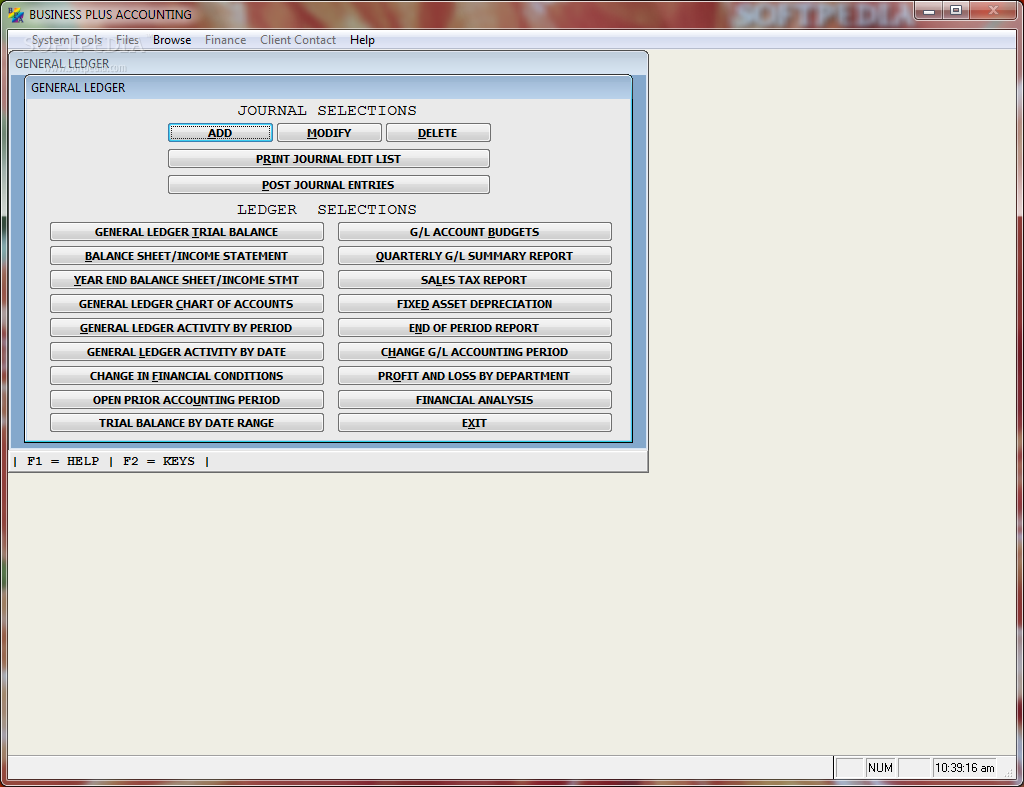This screenshot has width=1024, height=787.
Task: Open Trial Balance by Date Range
Action: tap(187, 423)
